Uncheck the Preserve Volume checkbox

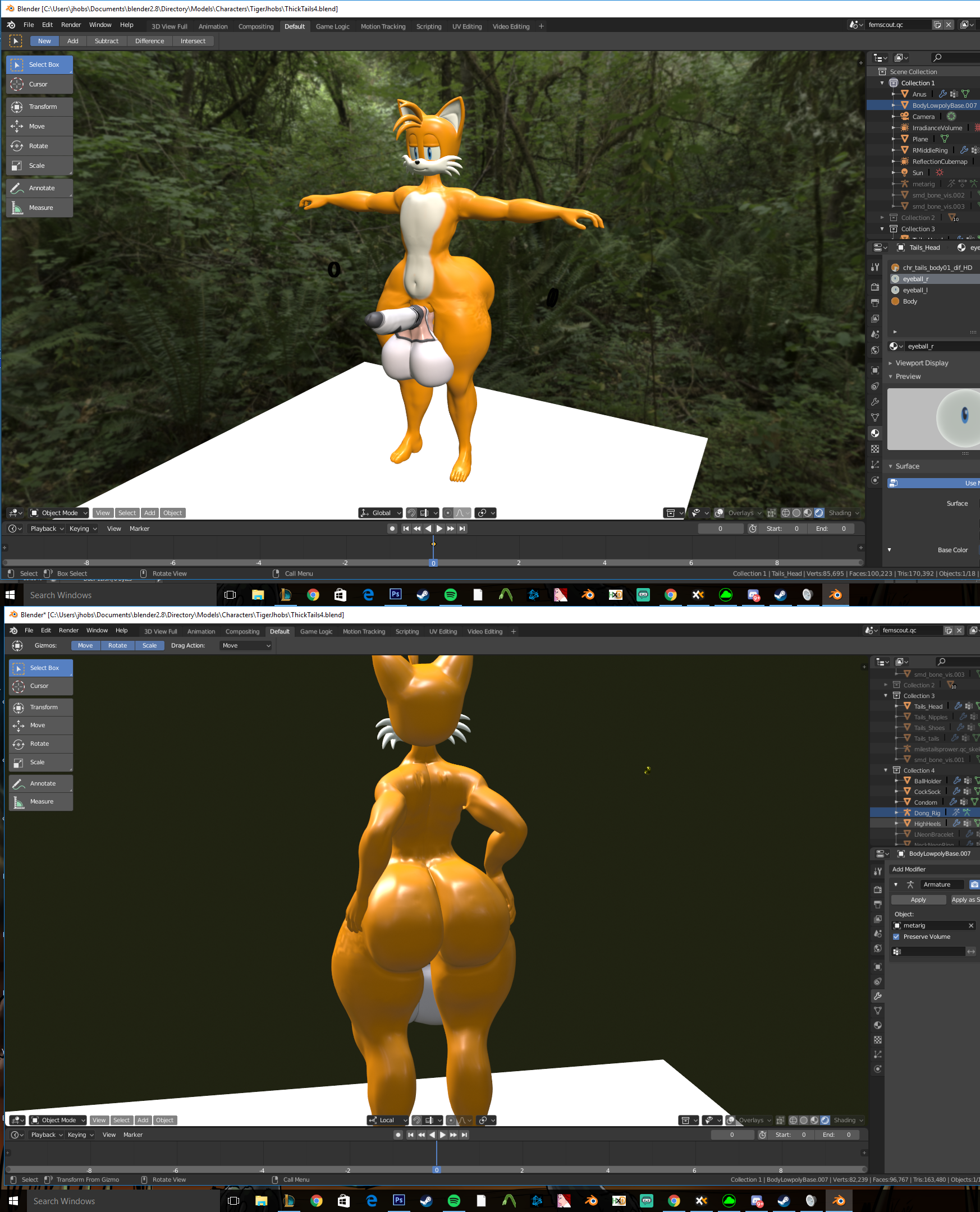[896, 936]
